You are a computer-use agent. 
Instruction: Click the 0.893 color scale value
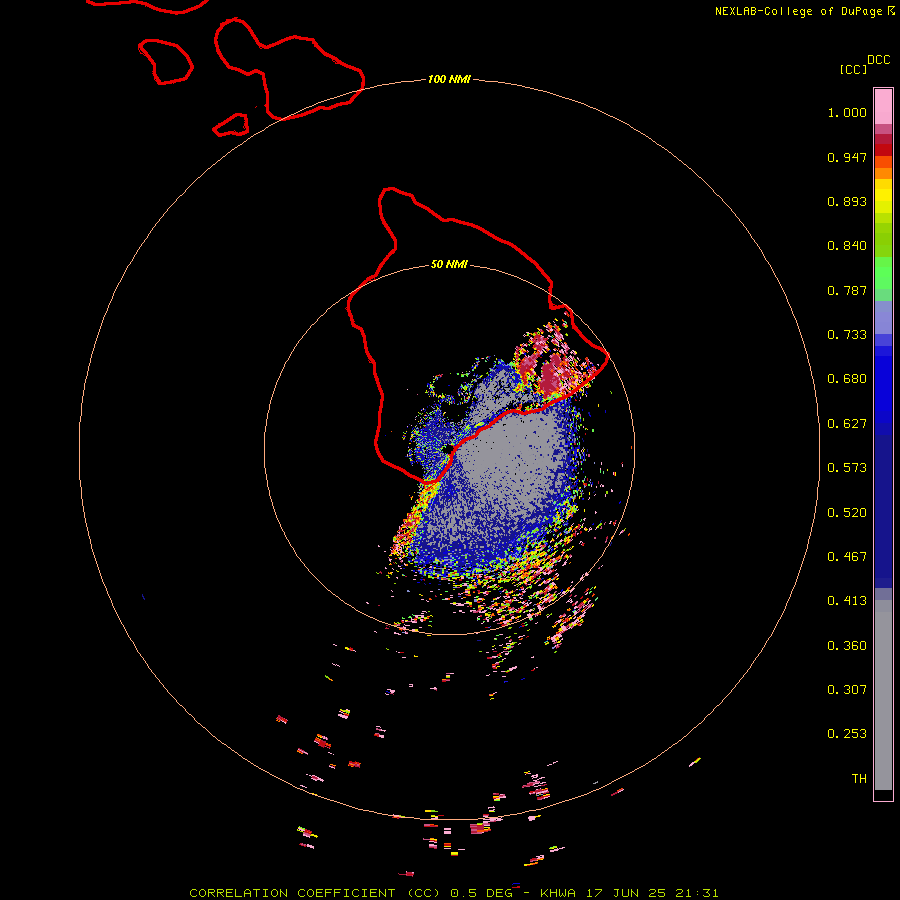tap(847, 201)
